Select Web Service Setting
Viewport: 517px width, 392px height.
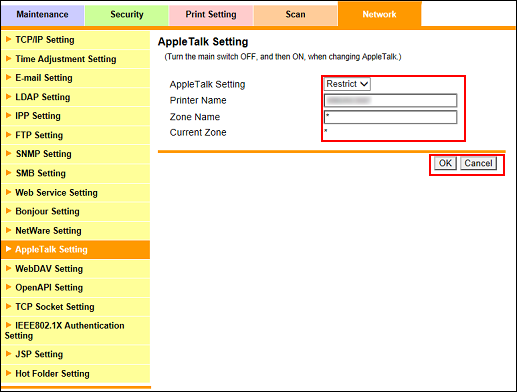[x=75, y=193]
